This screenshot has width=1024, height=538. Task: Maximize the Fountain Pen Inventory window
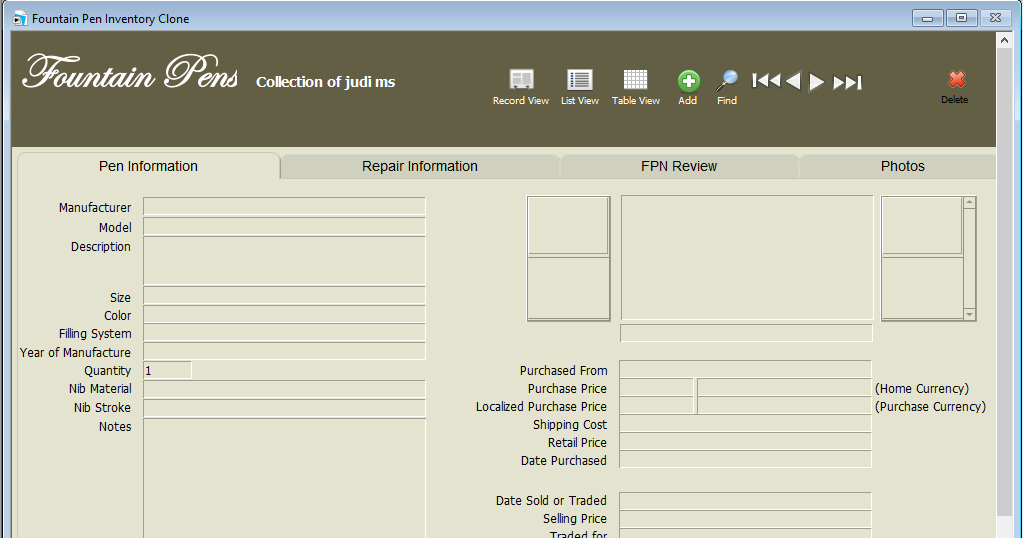pyautogui.click(x=961, y=18)
